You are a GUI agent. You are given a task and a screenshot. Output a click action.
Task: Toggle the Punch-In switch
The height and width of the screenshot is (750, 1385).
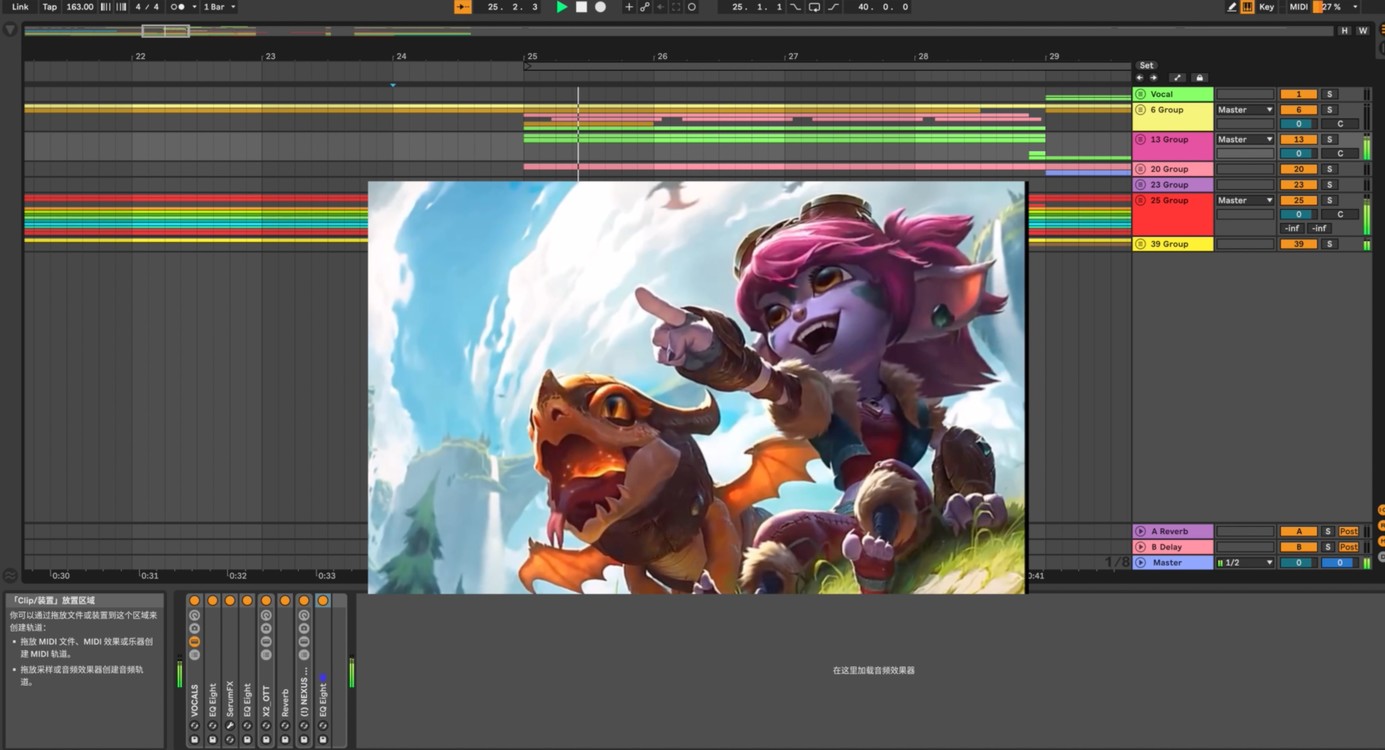[x=796, y=7]
